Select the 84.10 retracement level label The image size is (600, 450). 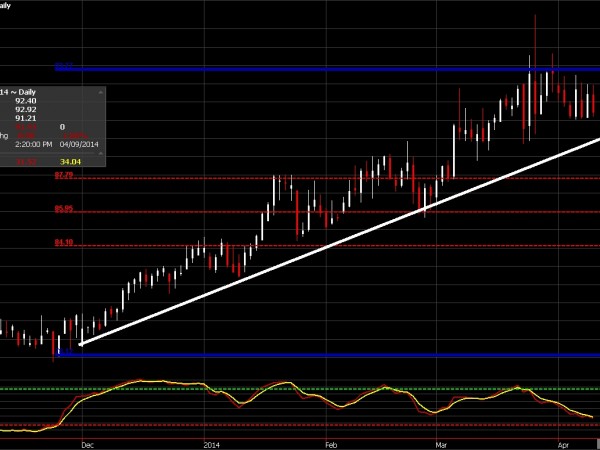pos(64,243)
